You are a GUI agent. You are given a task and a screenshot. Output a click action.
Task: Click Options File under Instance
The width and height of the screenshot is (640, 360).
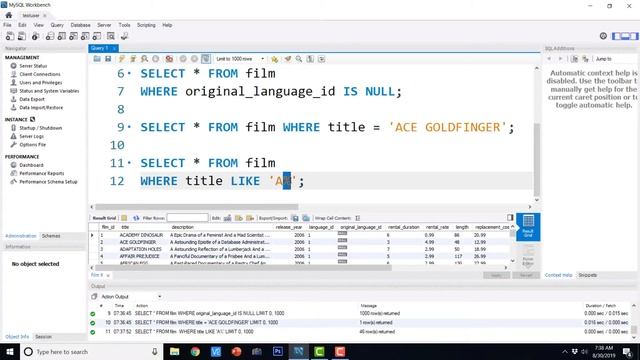(x=33, y=145)
